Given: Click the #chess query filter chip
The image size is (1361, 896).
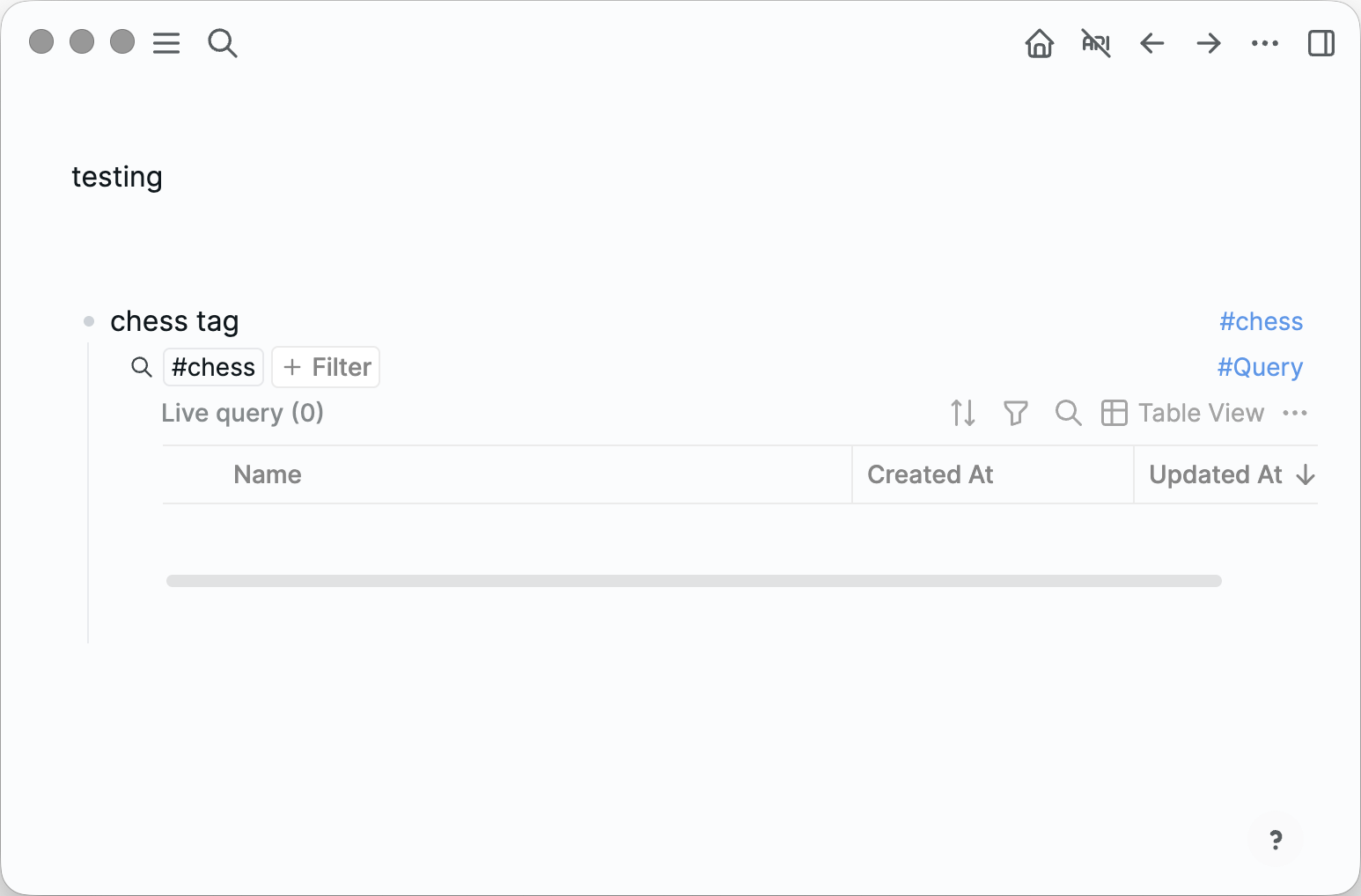Looking at the screenshot, I should tap(213, 367).
